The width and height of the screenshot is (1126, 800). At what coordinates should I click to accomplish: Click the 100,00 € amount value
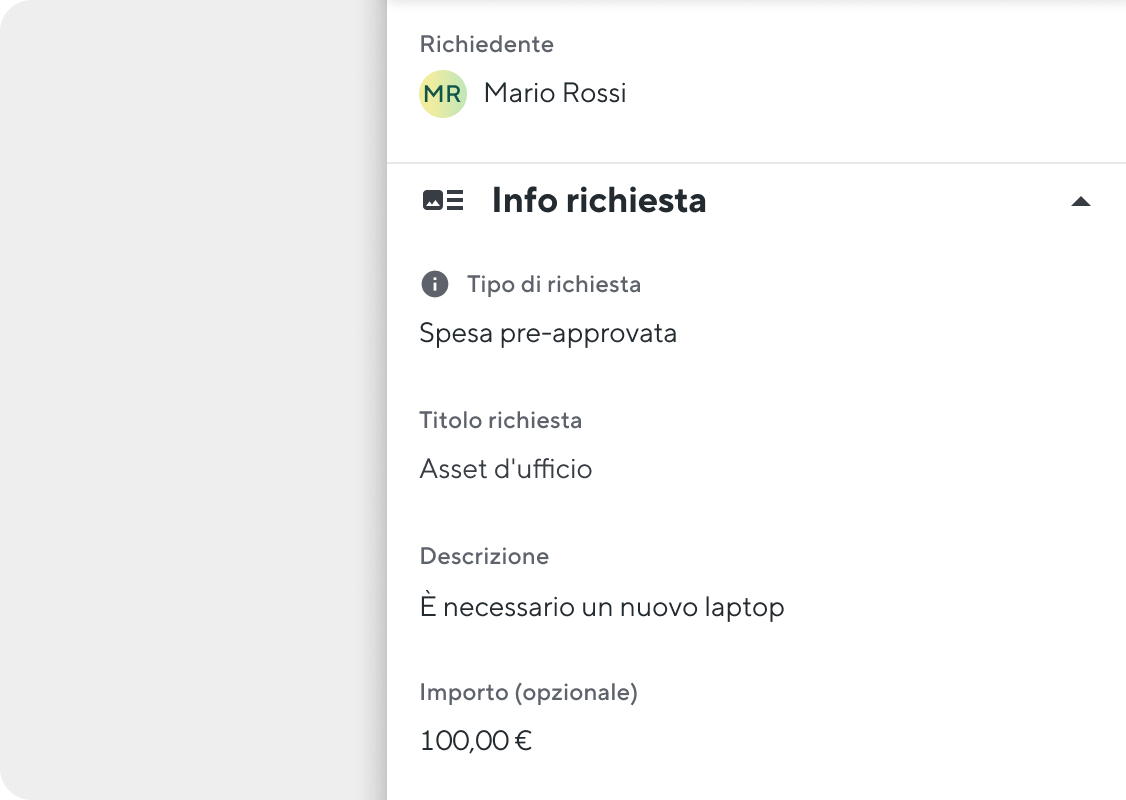(475, 741)
